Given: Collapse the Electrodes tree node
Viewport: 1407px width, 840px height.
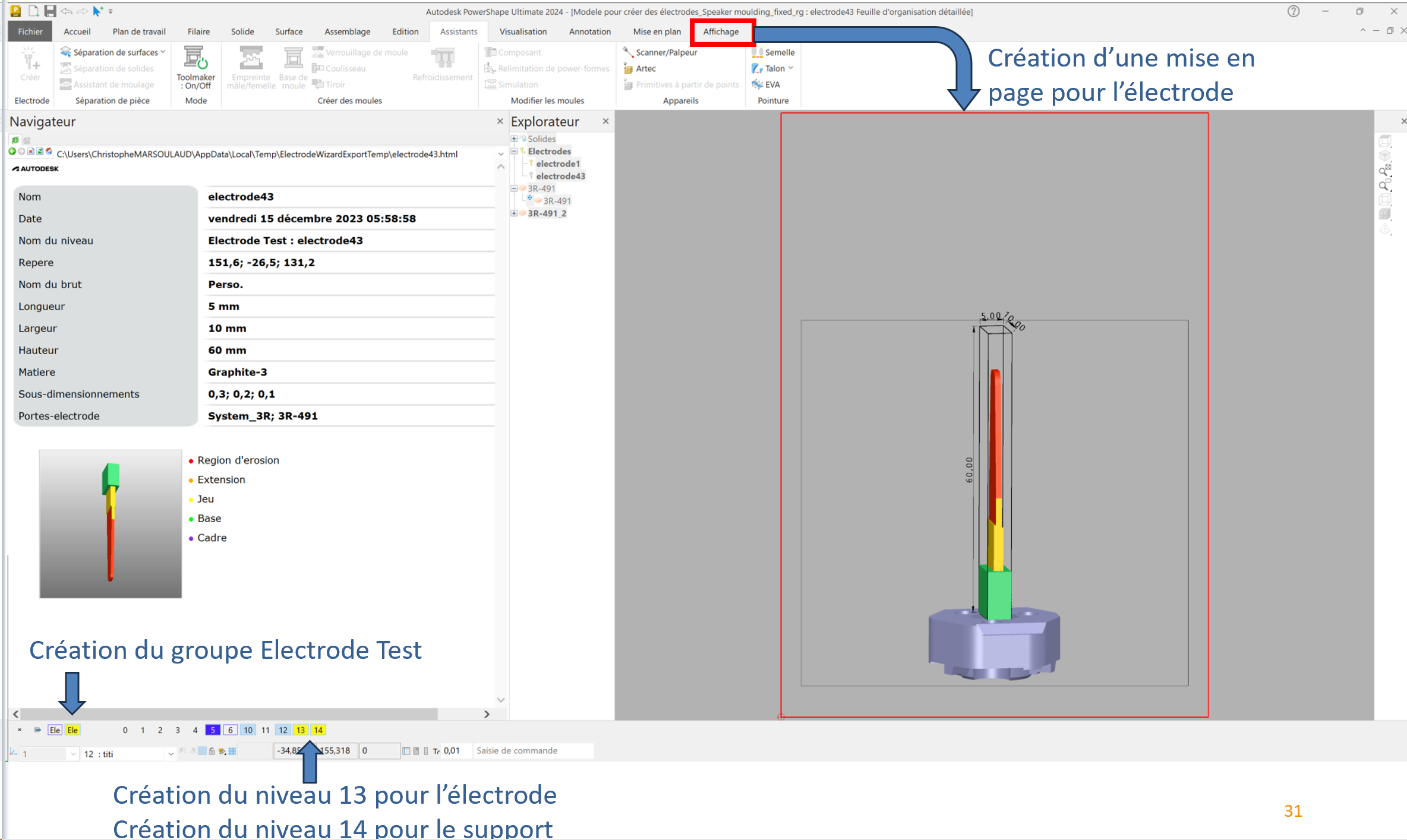Looking at the screenshot, I should [x=515, y=151].
